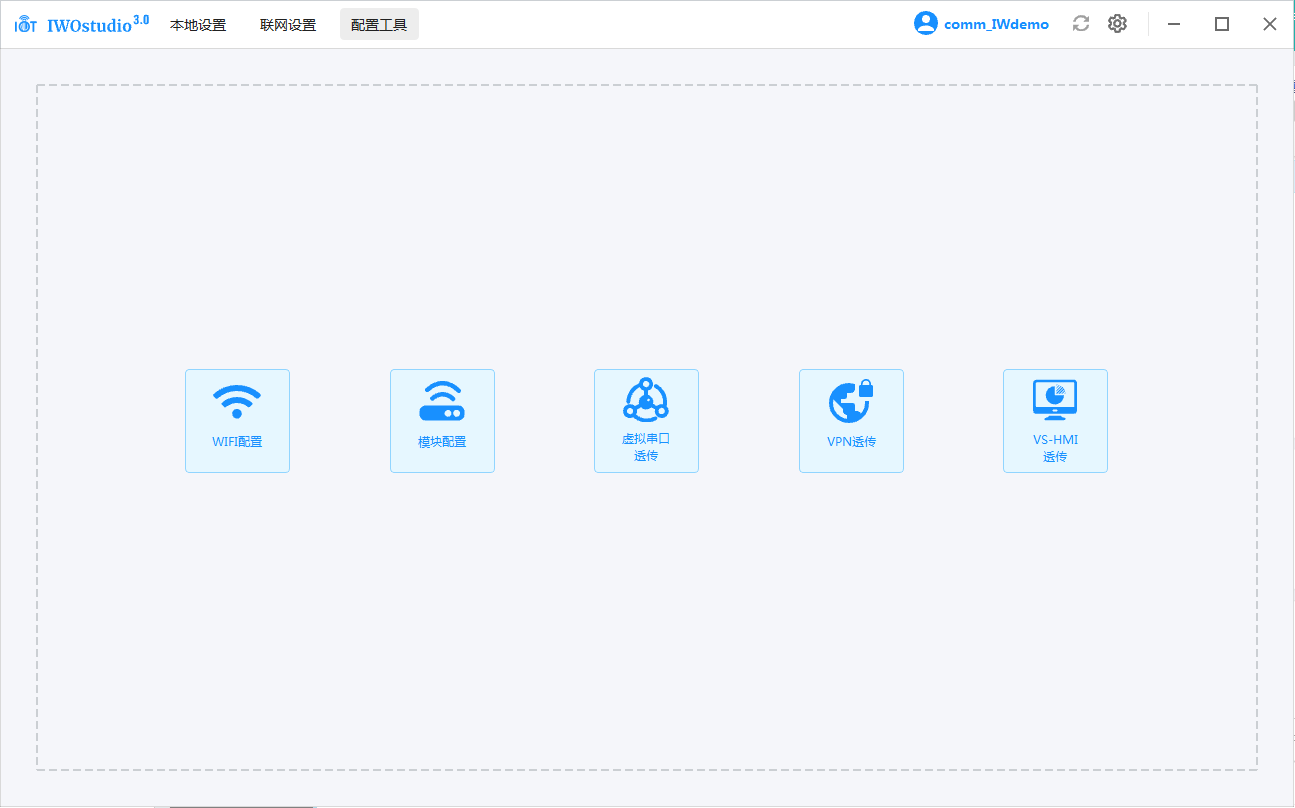Image resolution: width=1295 pixels, height=808 pixels.
Task: Click the user avatar icon
Action: pos(925,24)
